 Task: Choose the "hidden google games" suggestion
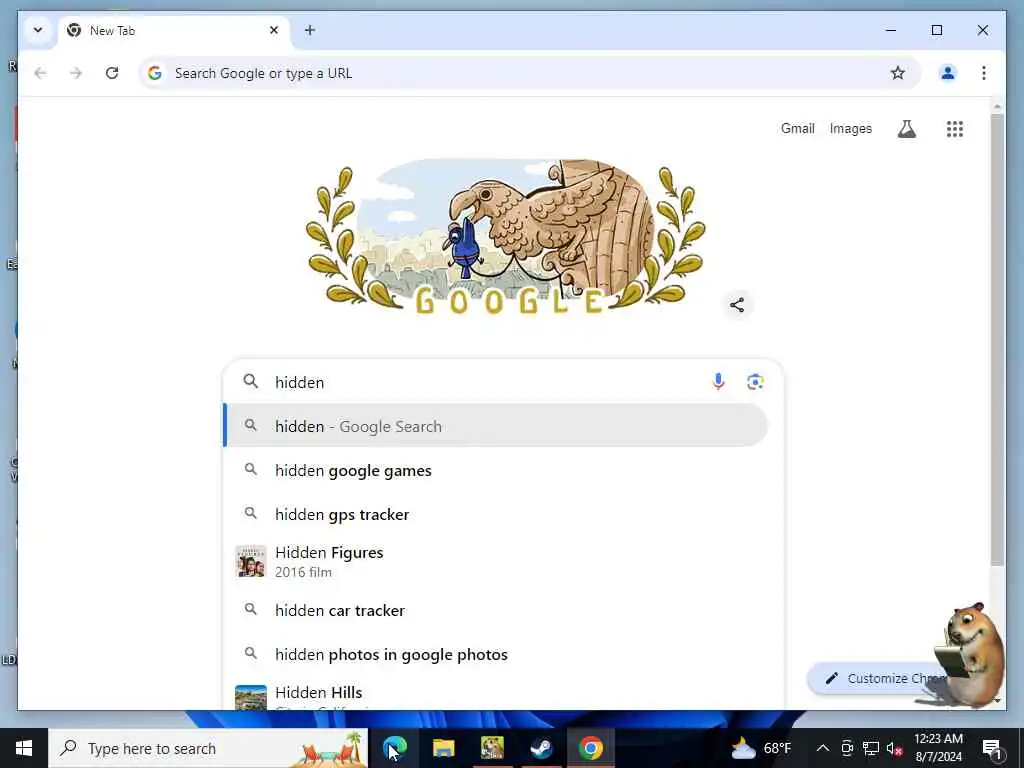click(496, 470)
